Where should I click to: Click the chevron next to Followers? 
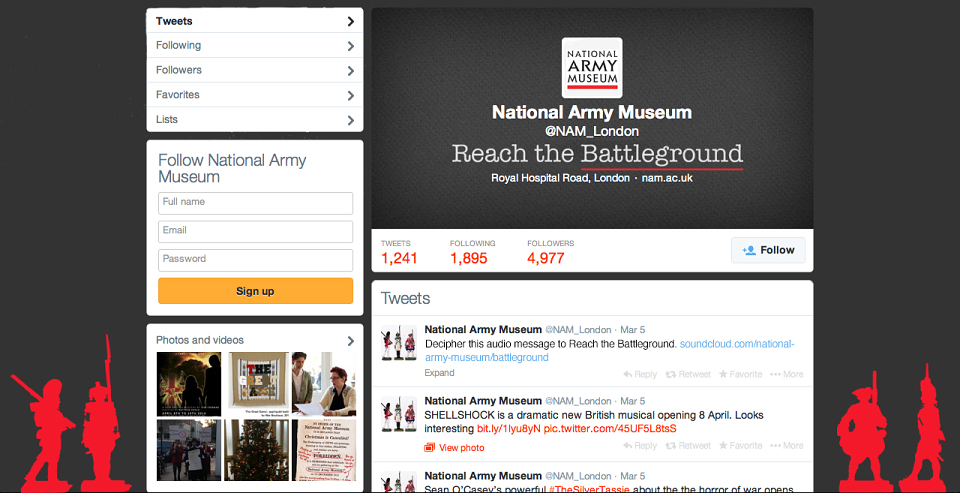coord(351,71)
